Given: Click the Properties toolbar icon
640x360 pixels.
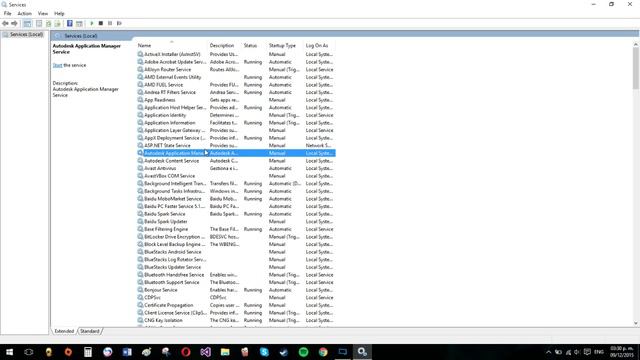Looking at the screenshot, I should pos(39,23).
